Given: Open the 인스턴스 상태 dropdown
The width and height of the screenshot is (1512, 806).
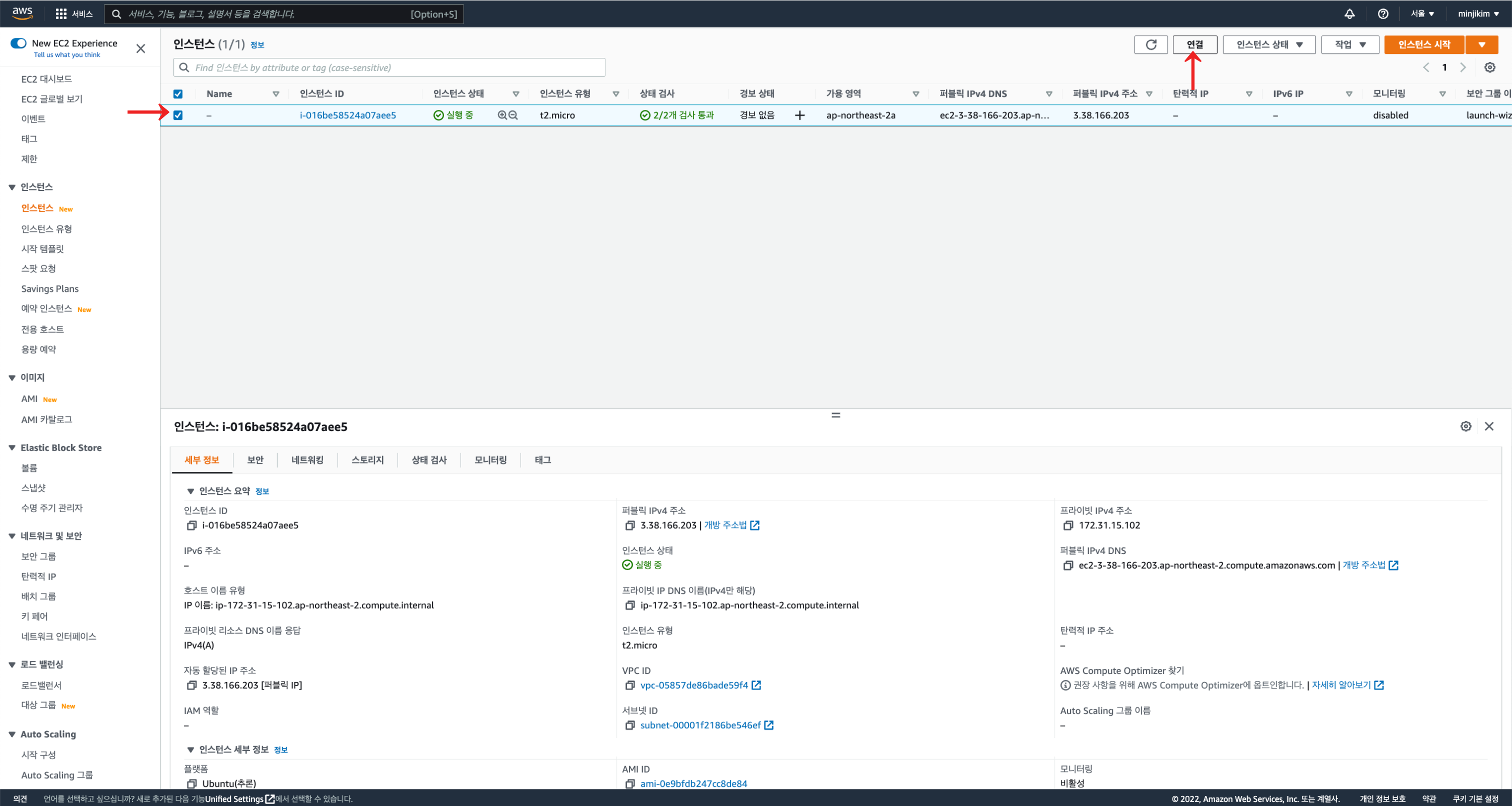Looking at the screenshot, I should [x=1269, y=45].
